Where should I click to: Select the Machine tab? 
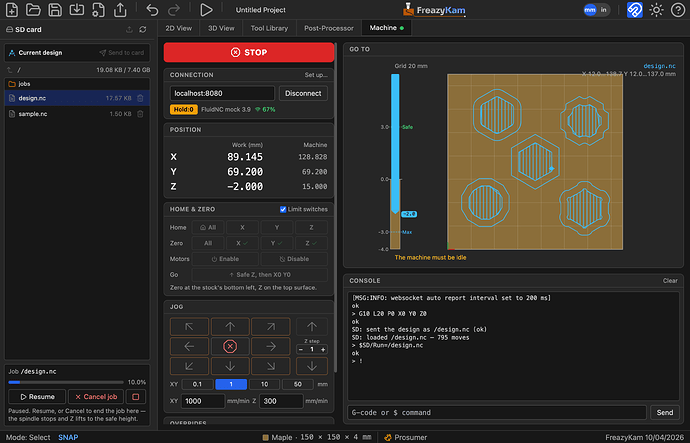point(386,28)
